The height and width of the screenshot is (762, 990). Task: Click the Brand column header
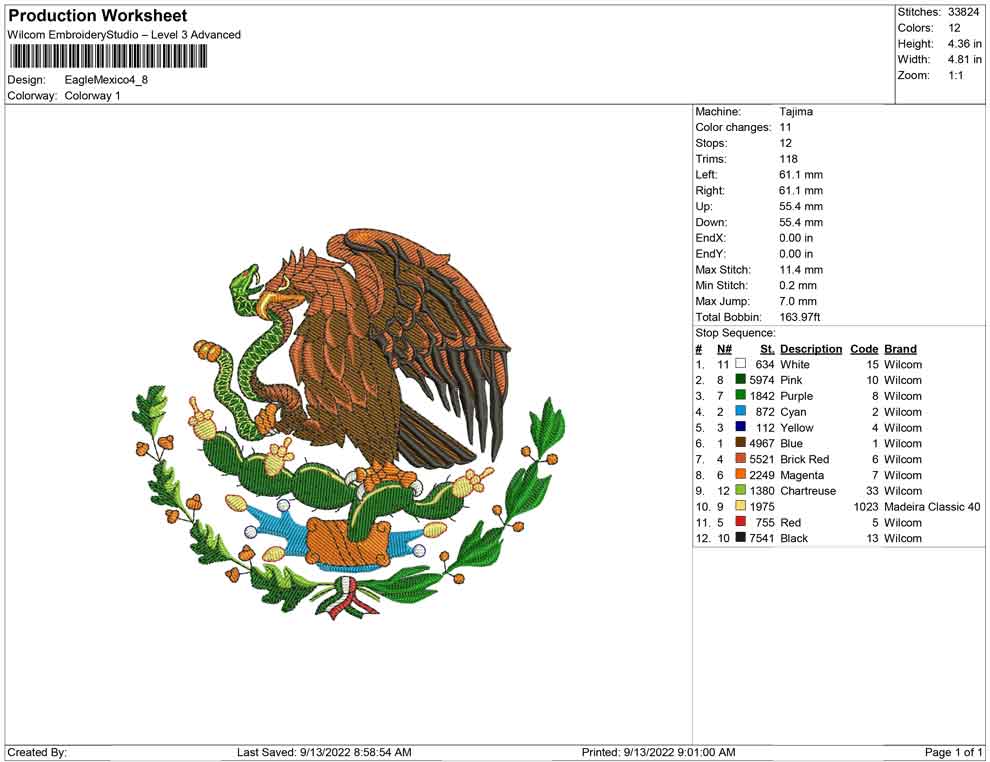click(900, 349)
